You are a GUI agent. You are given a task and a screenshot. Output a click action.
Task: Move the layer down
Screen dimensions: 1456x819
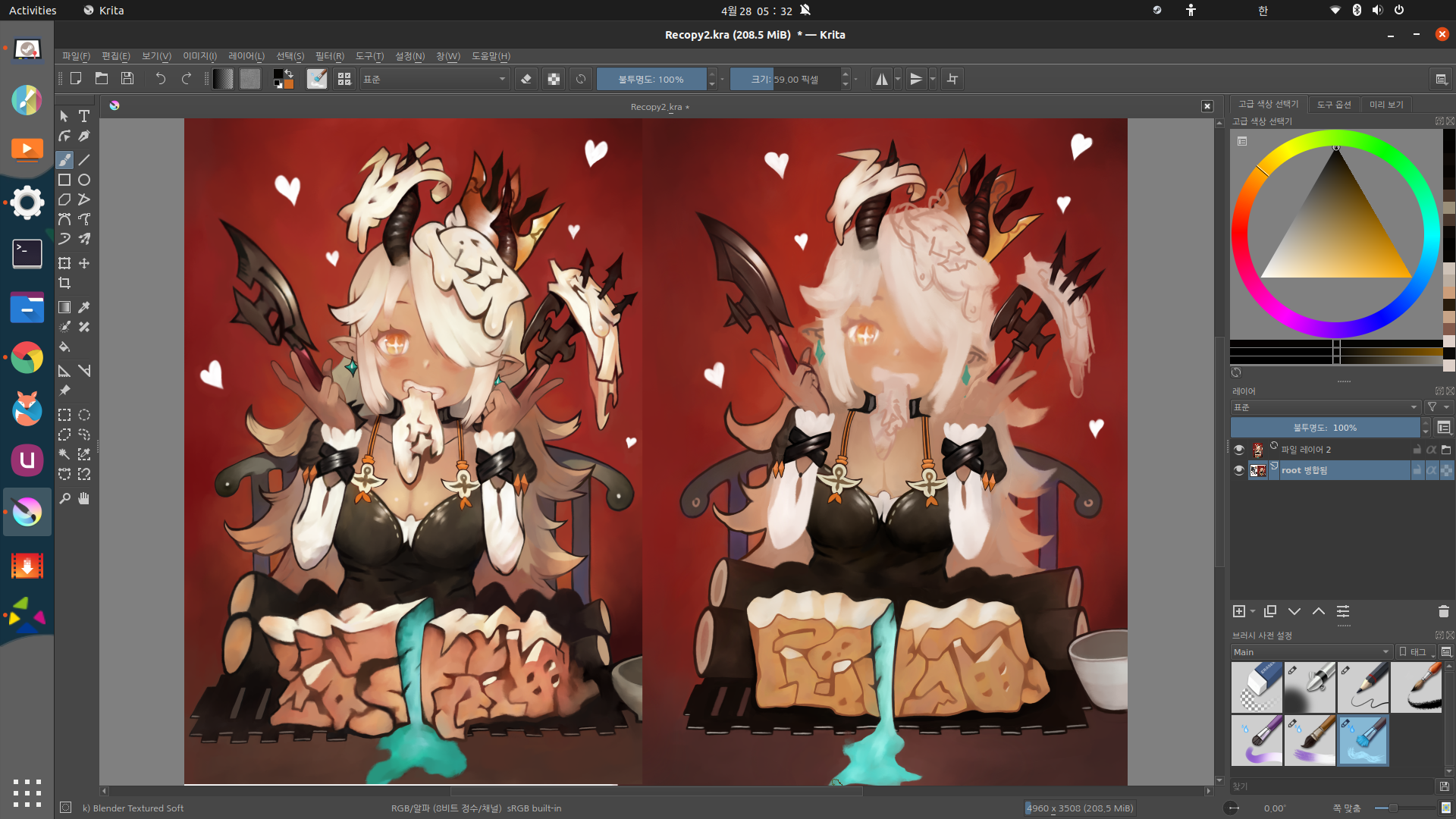(x=1294, y=611)
